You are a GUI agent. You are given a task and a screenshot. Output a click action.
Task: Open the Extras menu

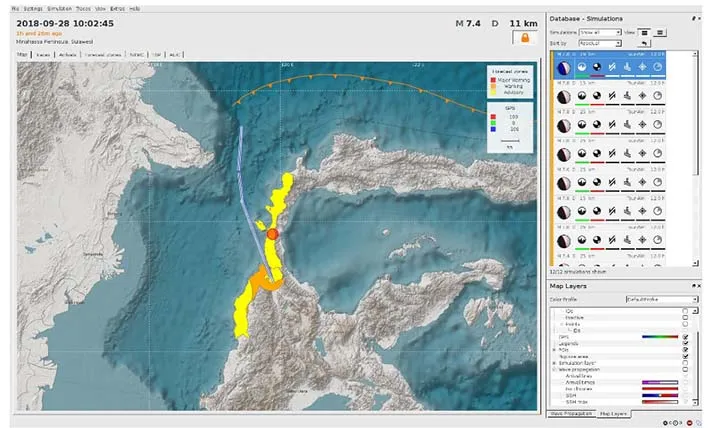coord(117,9)
